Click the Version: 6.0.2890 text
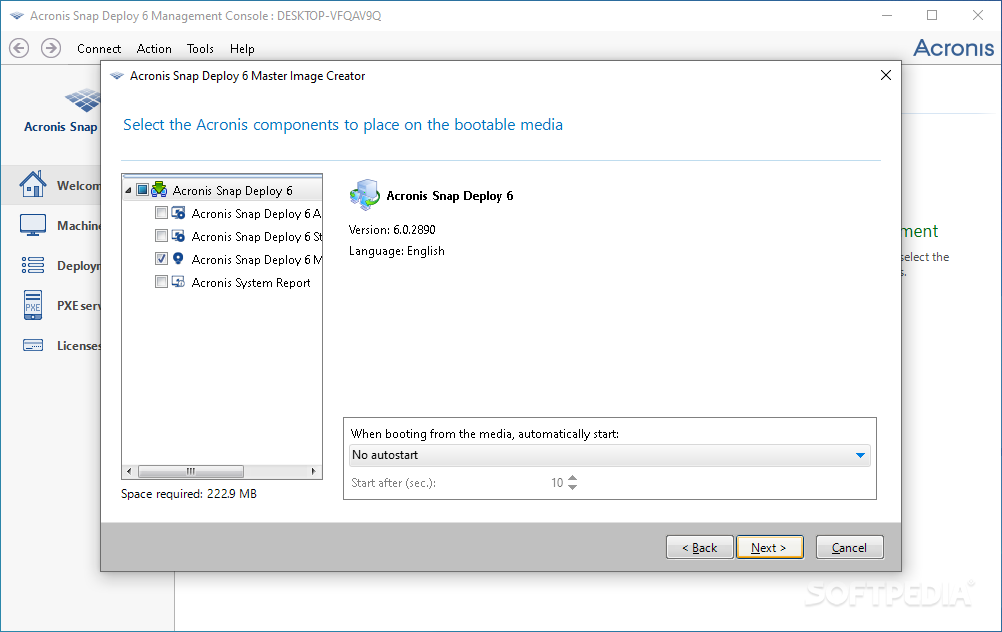Screen dimensions: 1002x632 [x=392, y=229]
